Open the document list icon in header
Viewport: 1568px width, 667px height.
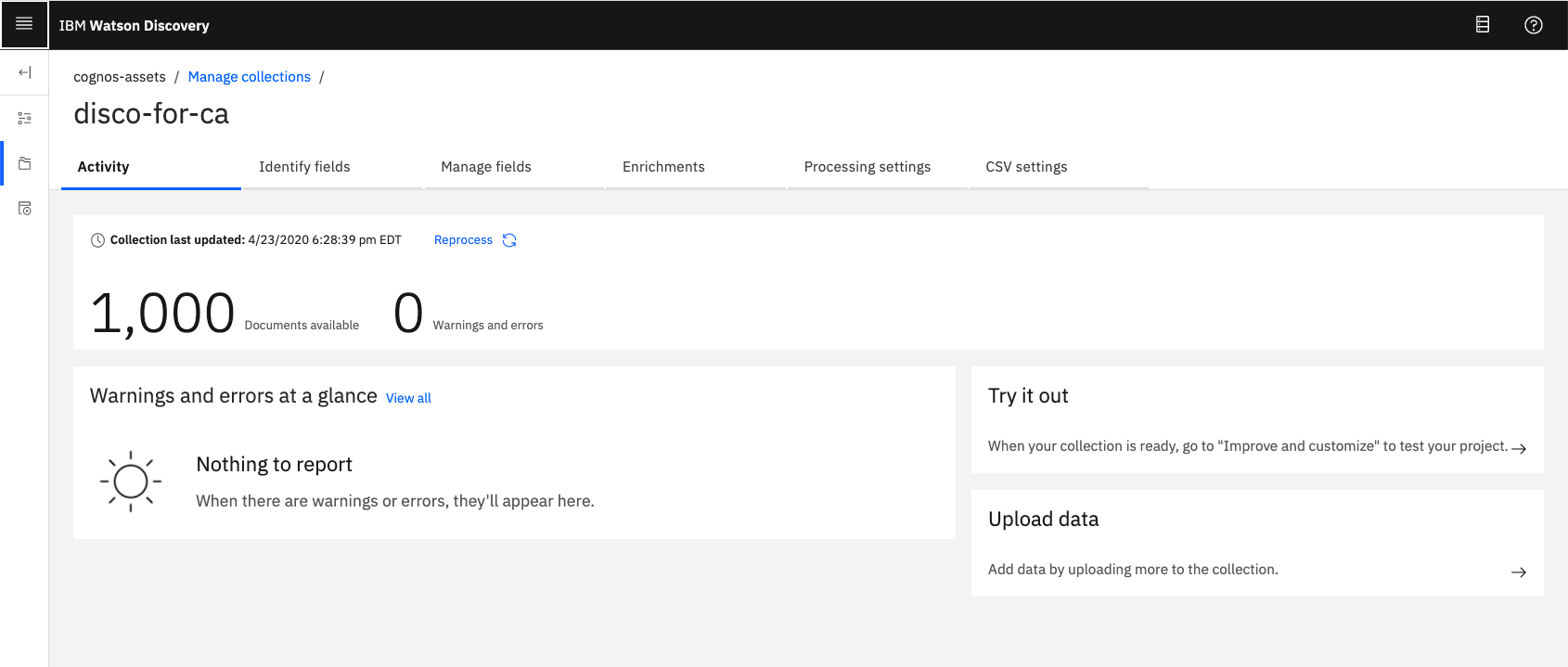1483,25
